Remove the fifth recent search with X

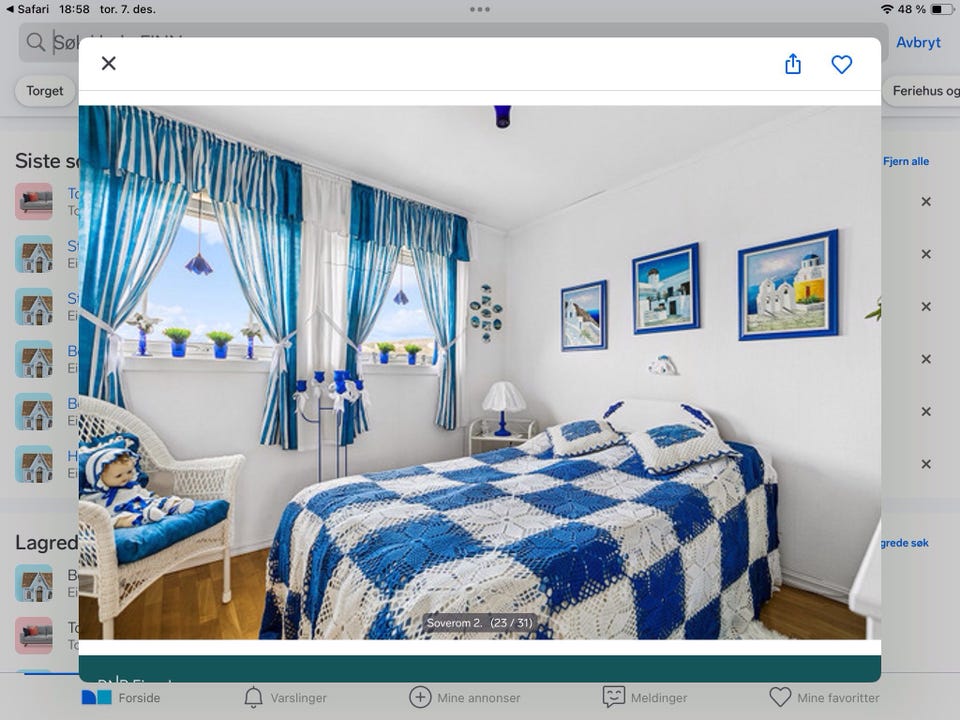click(x=926, y=411)
